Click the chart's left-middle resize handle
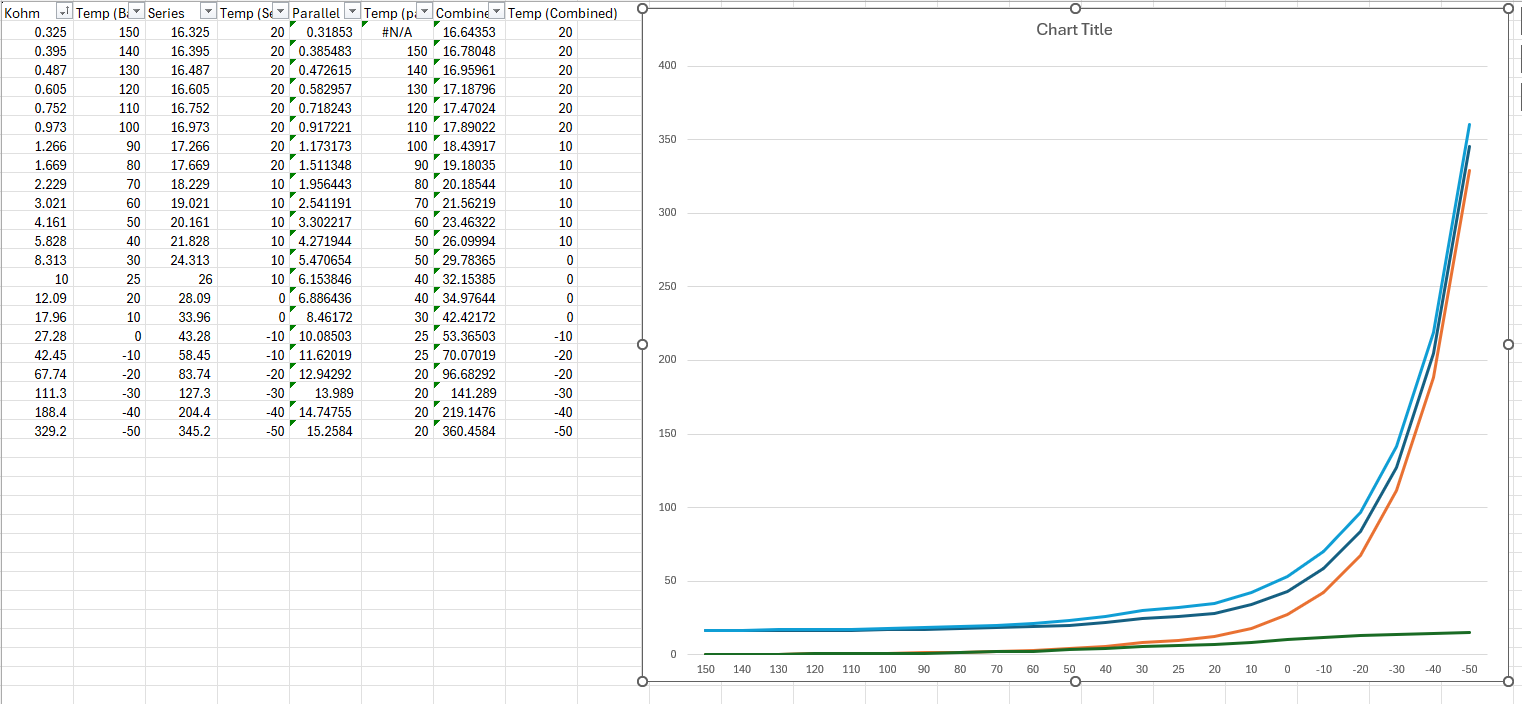The height and width of the screenshot is (704, 1522). (x=642, y=344)
